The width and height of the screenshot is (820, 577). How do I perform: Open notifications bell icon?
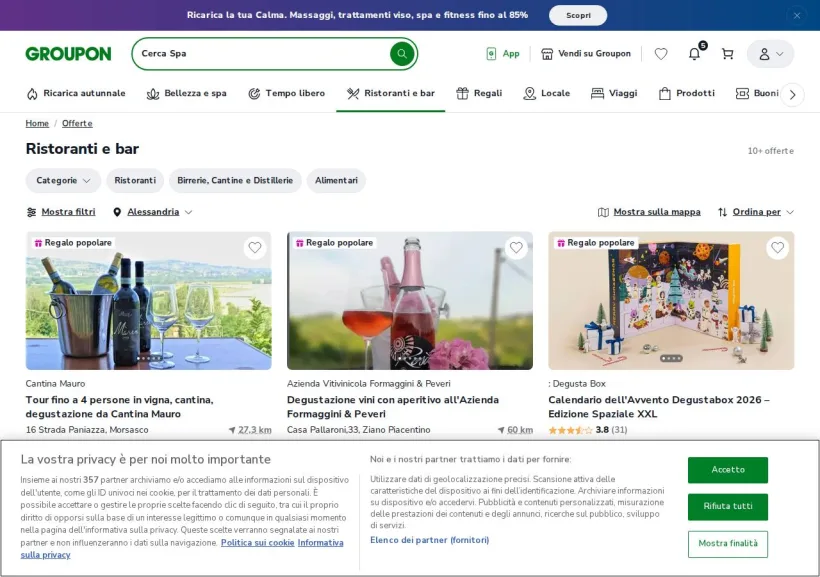(694, 53)
